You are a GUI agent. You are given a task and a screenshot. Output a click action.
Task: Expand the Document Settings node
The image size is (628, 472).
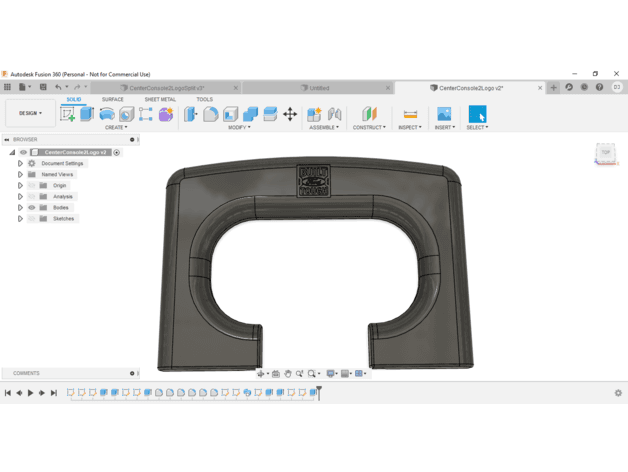tap(20, 163)
